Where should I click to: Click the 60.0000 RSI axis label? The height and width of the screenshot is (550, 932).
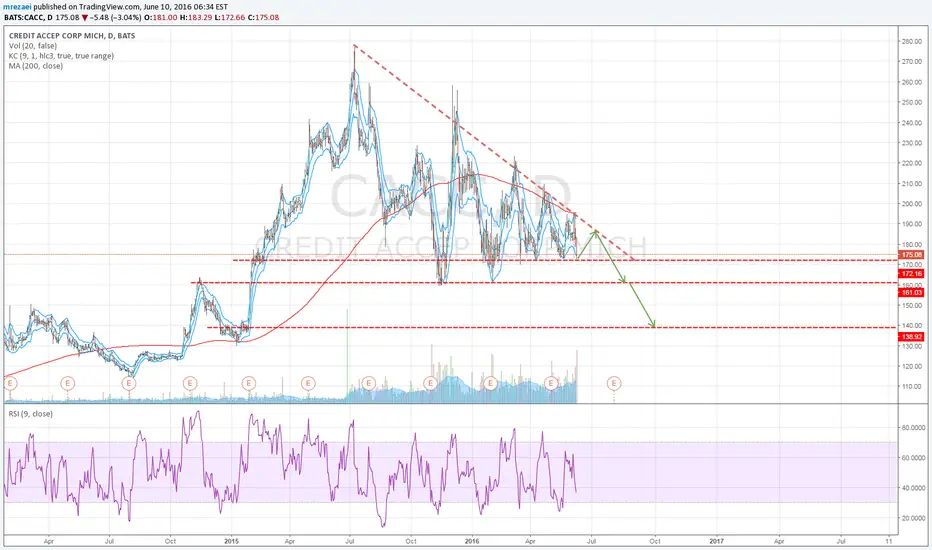914,458
